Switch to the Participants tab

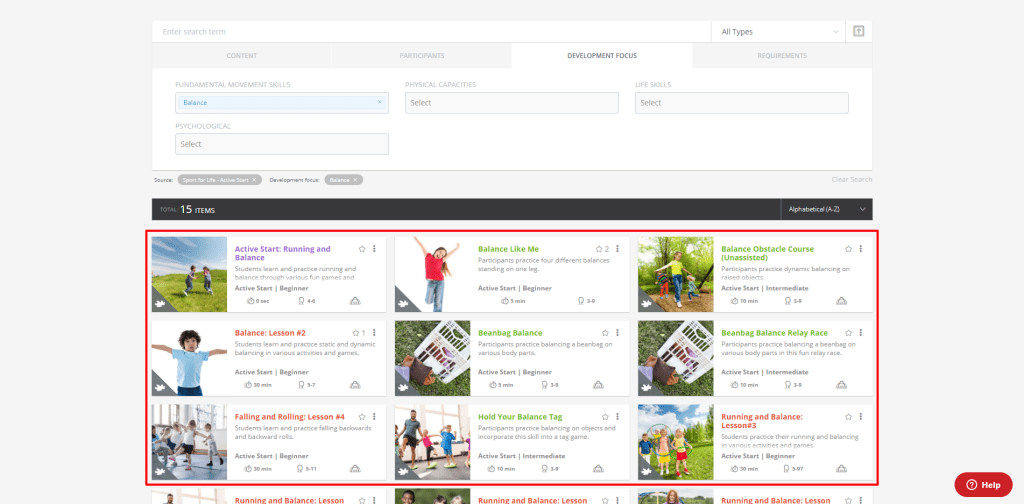point(422,55)
